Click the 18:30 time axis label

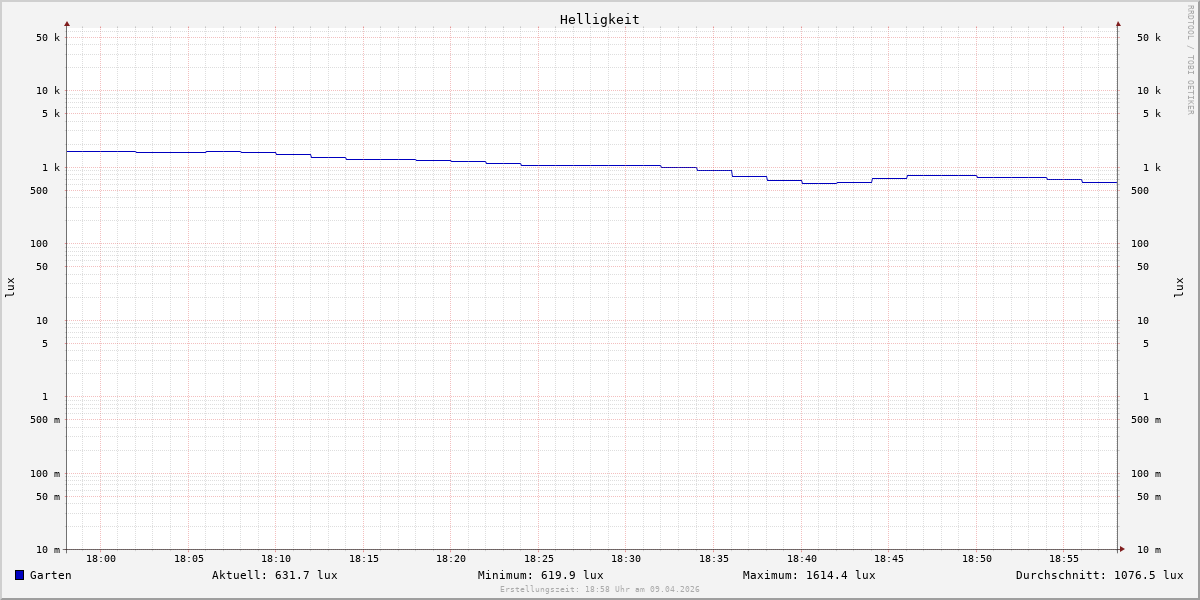pos(626,559)
